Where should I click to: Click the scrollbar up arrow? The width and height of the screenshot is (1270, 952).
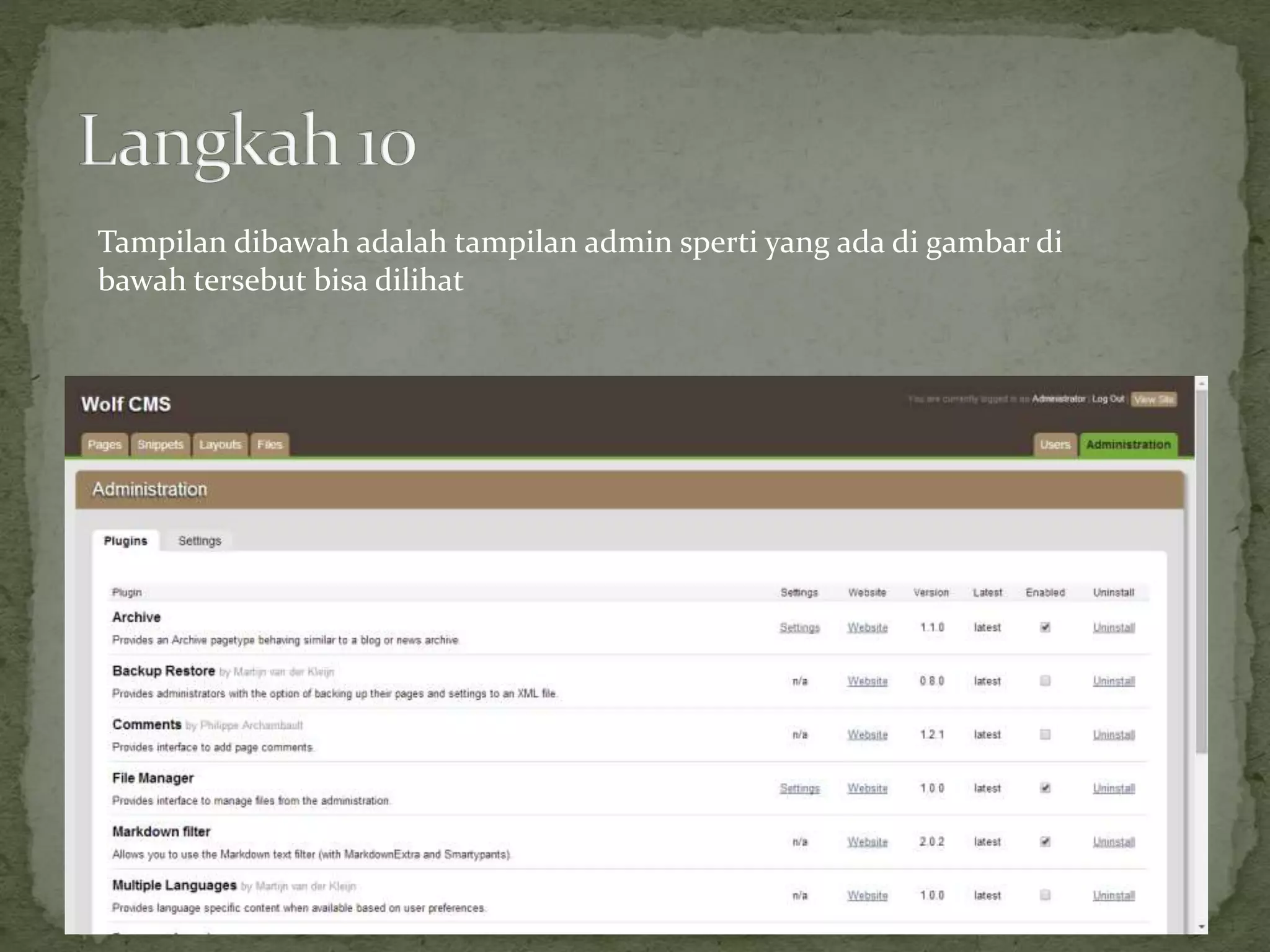point(1201,384)
